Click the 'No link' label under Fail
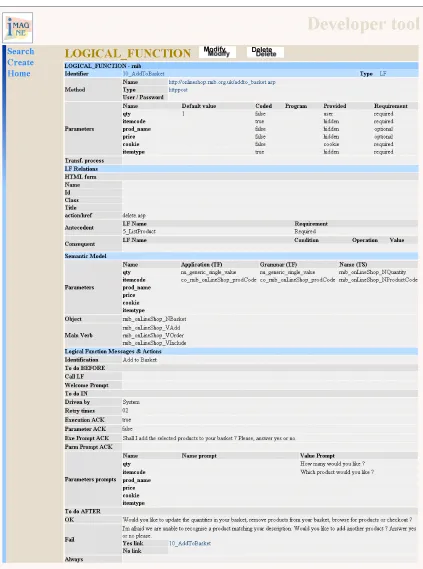The height and width of the screenshot is (569, 423). click(x=132, y=551)
